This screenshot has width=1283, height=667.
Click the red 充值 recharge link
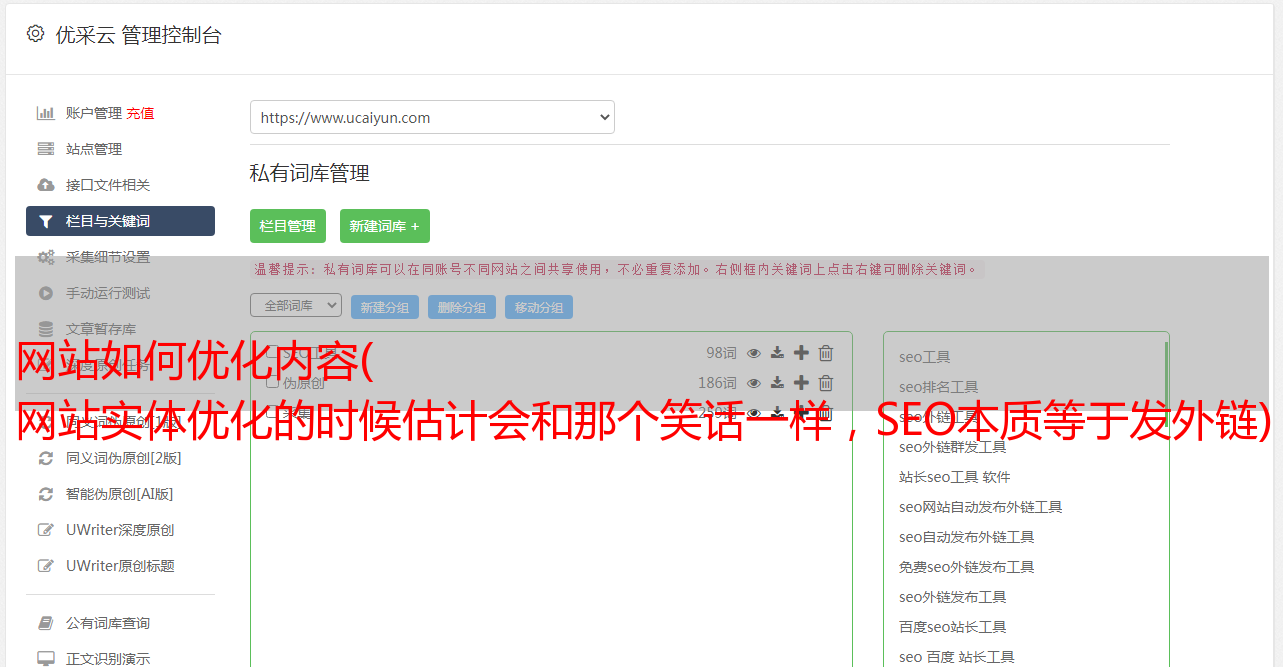pyautogui.click(x=140, y=113)
